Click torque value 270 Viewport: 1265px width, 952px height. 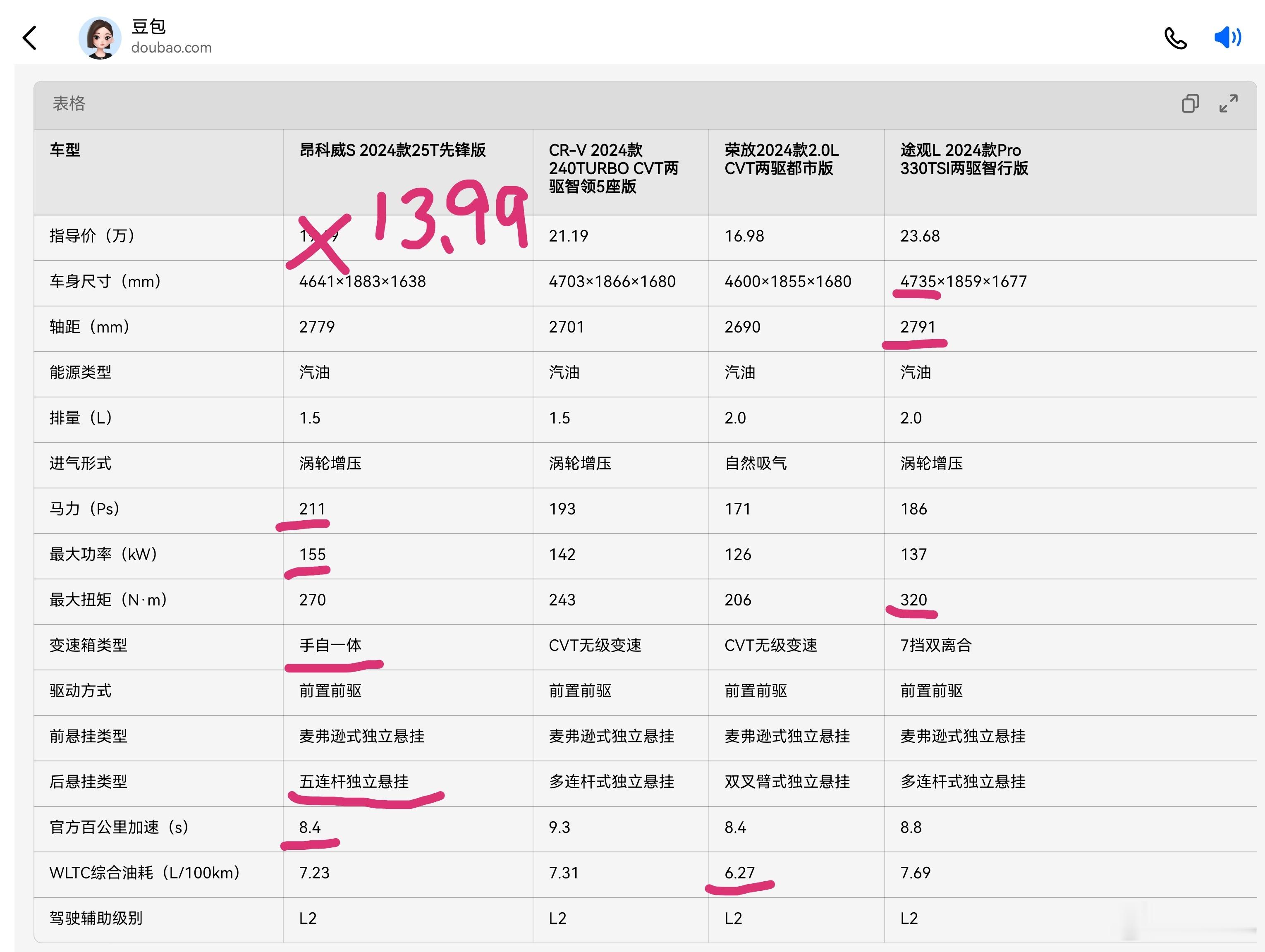[x=312, y=600]
